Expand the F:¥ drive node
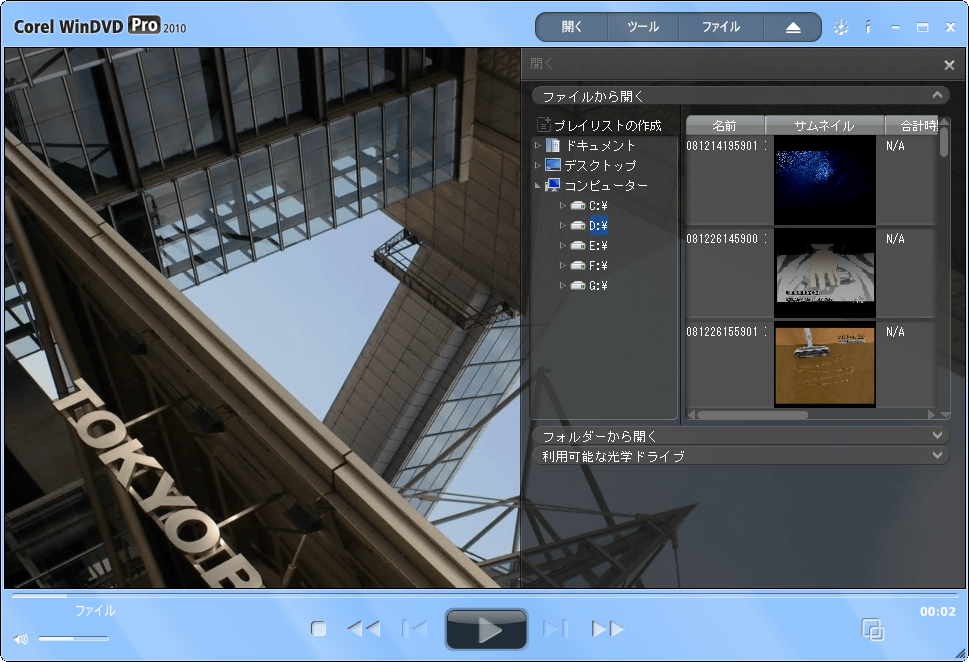969x662 pixels. (562, 265)
